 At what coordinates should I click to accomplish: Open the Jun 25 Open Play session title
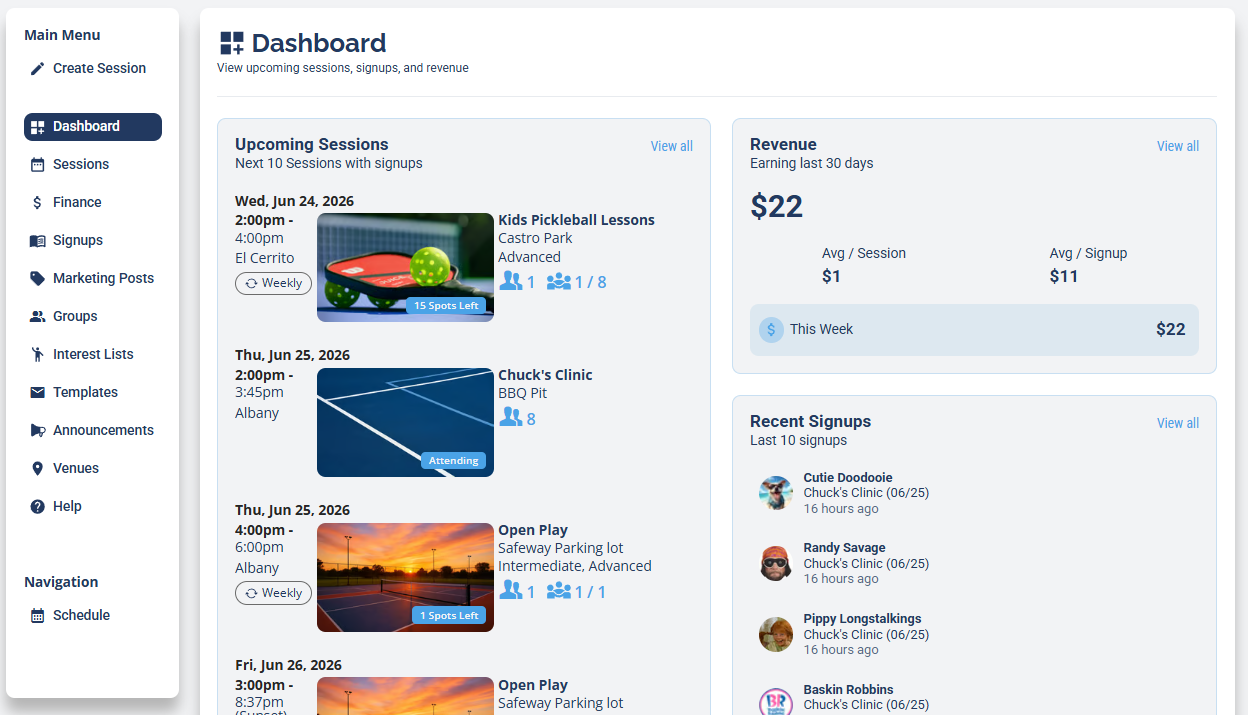(533, 530)
